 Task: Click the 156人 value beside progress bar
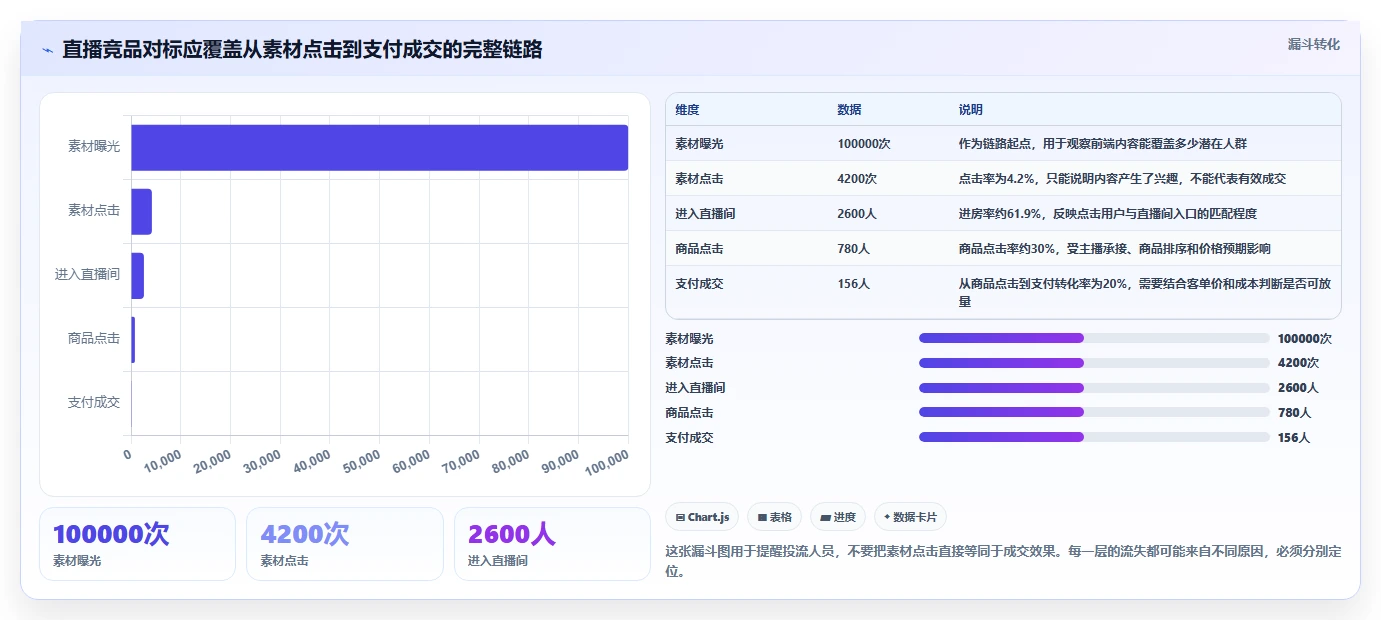pyautogui.click(x=1294, y=438)
